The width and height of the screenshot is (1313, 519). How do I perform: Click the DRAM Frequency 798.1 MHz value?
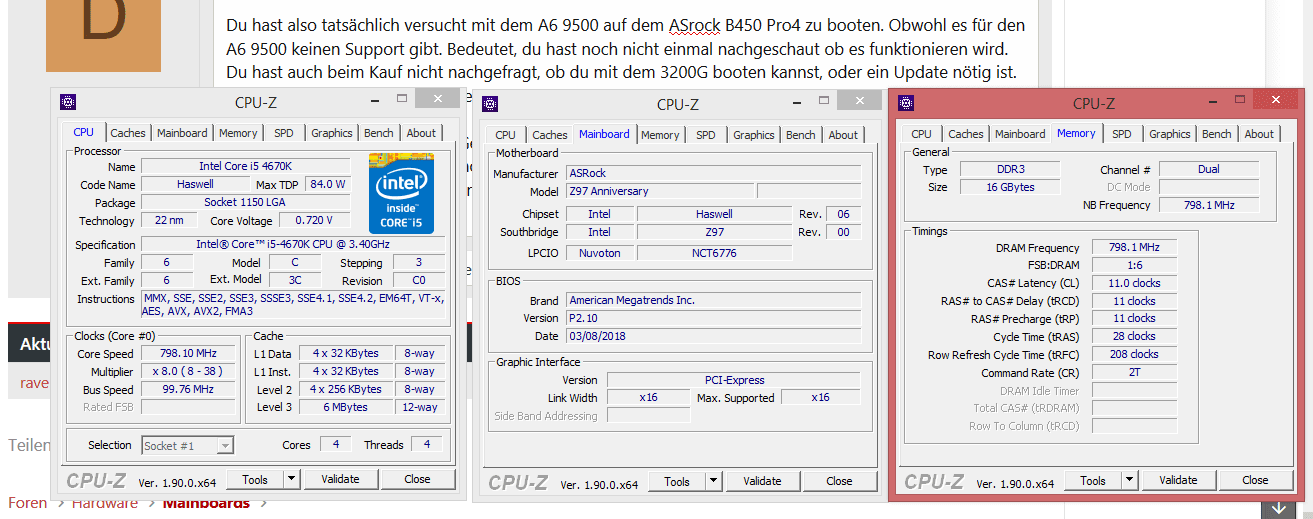pyautogui.click(x=1134, y=247)
